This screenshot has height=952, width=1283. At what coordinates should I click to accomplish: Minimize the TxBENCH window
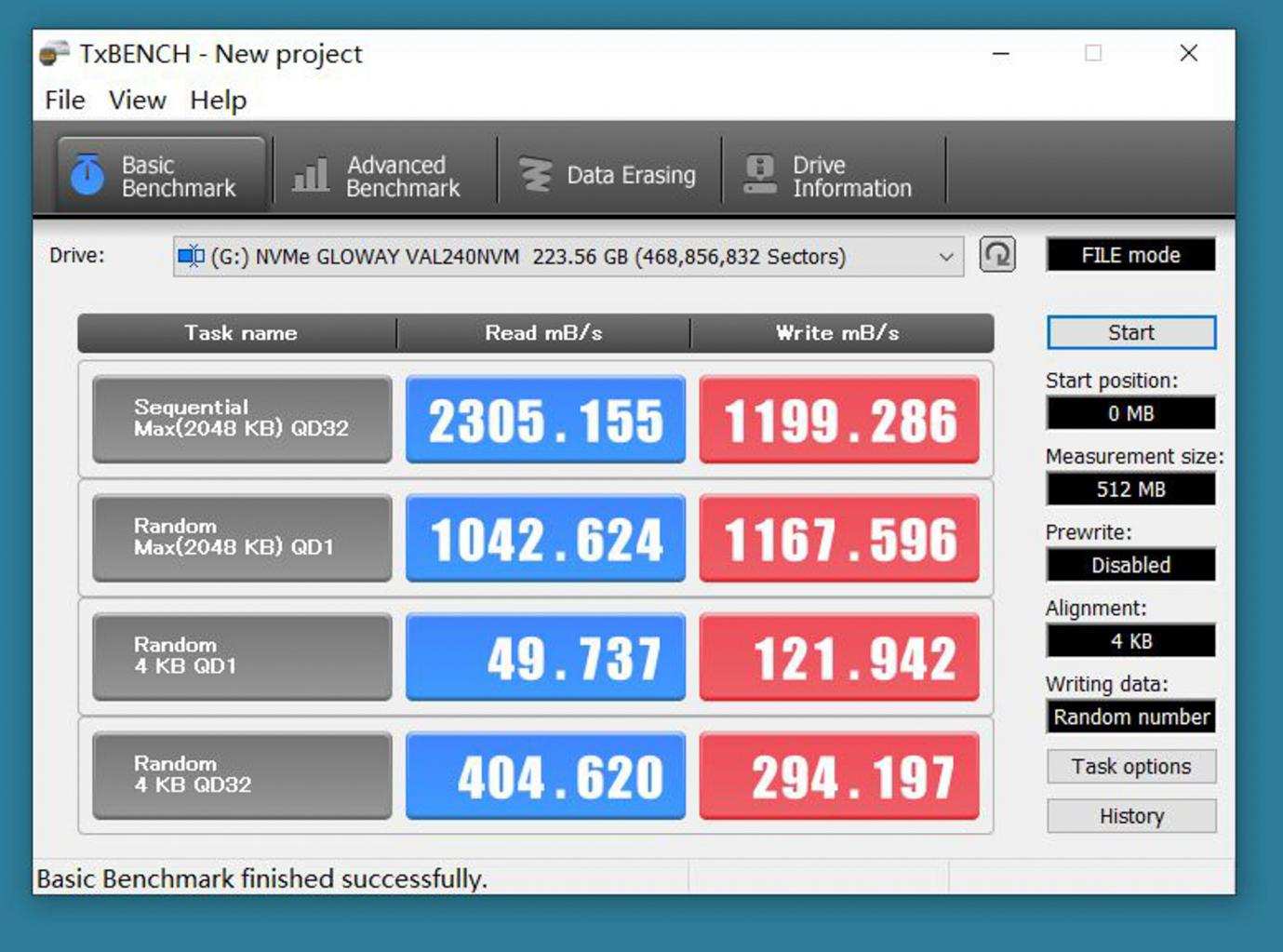pyautogui.click(x=1001, y=54)
